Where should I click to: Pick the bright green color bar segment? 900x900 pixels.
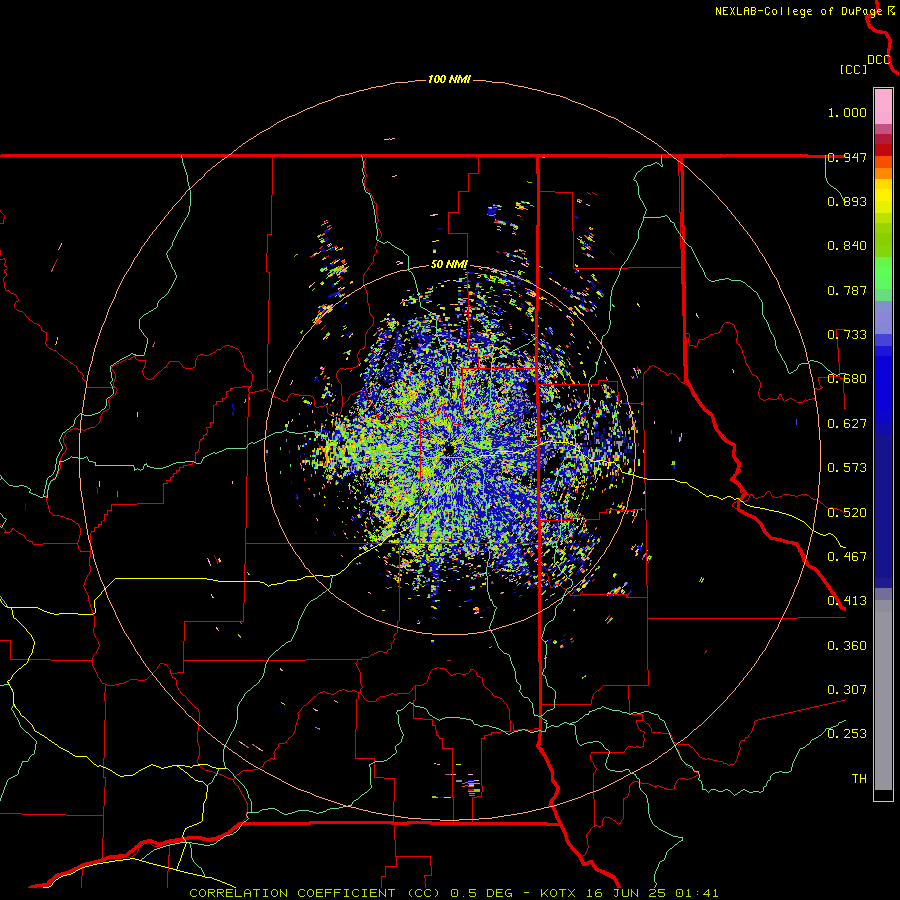tap(883, 273)
